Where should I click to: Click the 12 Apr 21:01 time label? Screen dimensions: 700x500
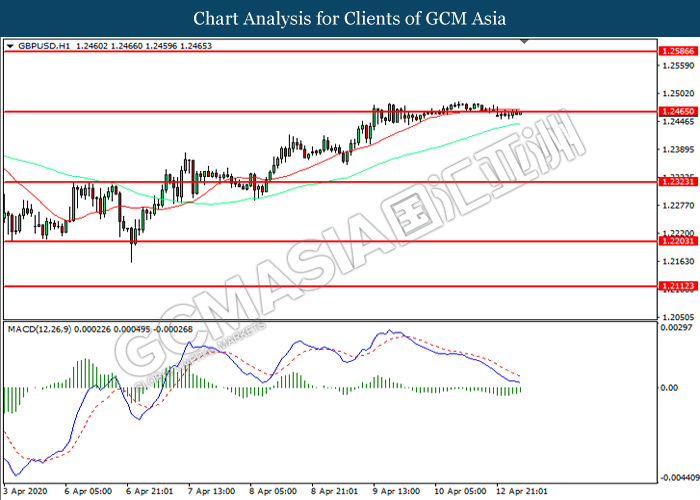click(x=521, y=492)
